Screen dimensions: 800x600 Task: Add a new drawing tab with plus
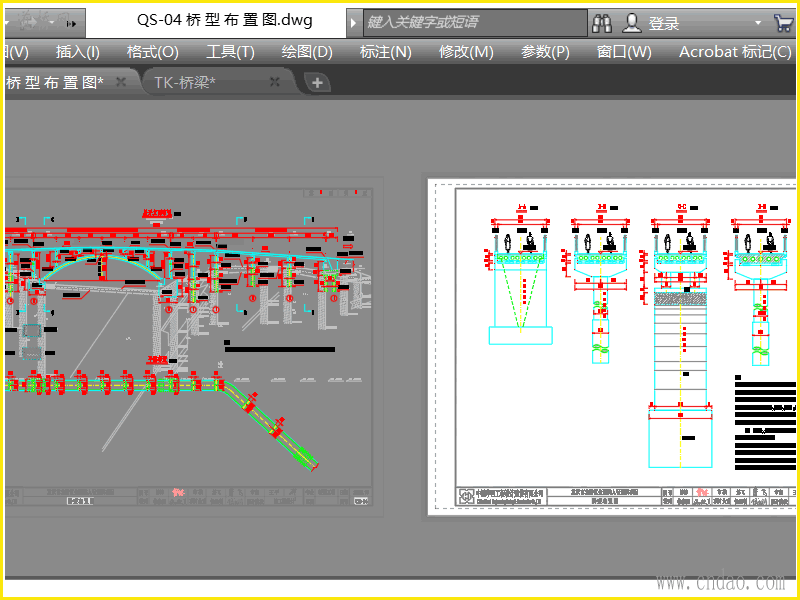point(317,83)
